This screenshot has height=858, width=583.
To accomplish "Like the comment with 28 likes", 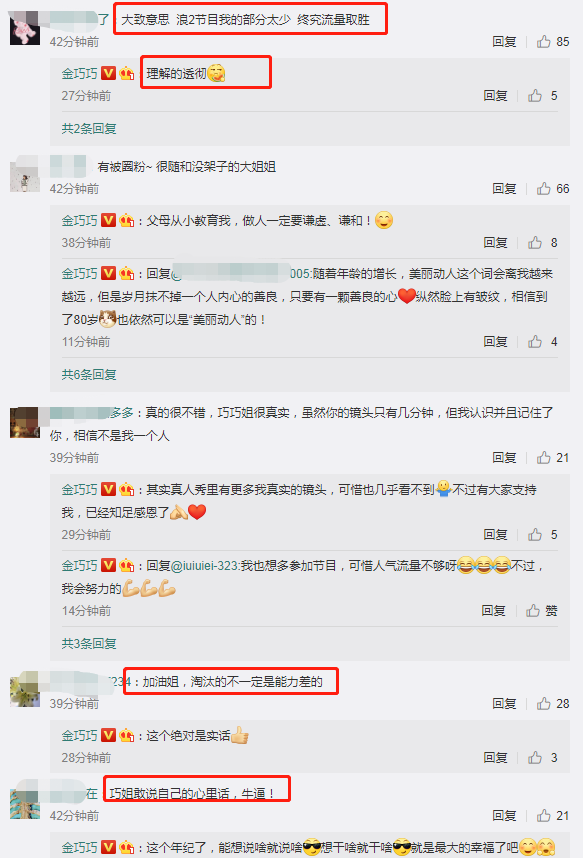I will [544, 704].
